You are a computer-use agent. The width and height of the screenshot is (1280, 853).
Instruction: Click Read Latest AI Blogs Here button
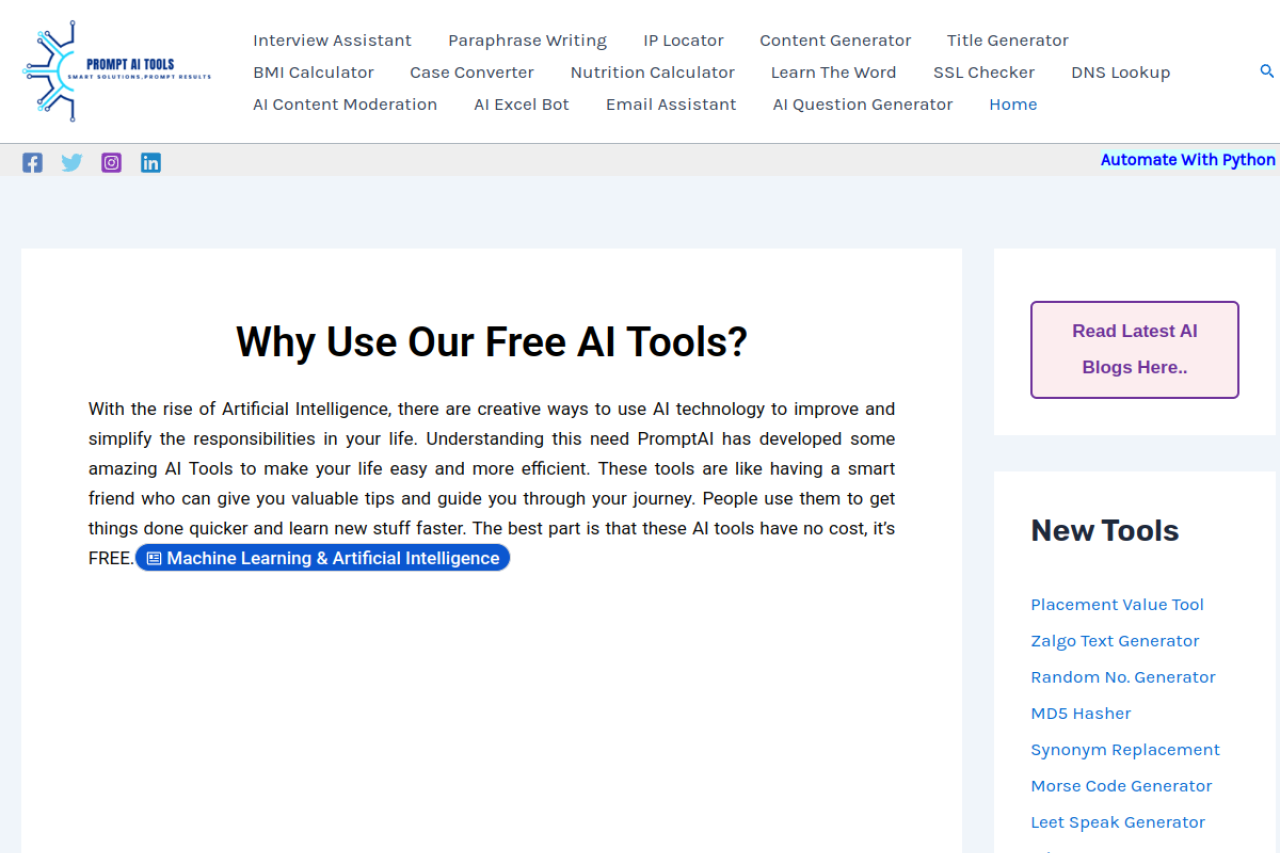(x=1134, y=350)
